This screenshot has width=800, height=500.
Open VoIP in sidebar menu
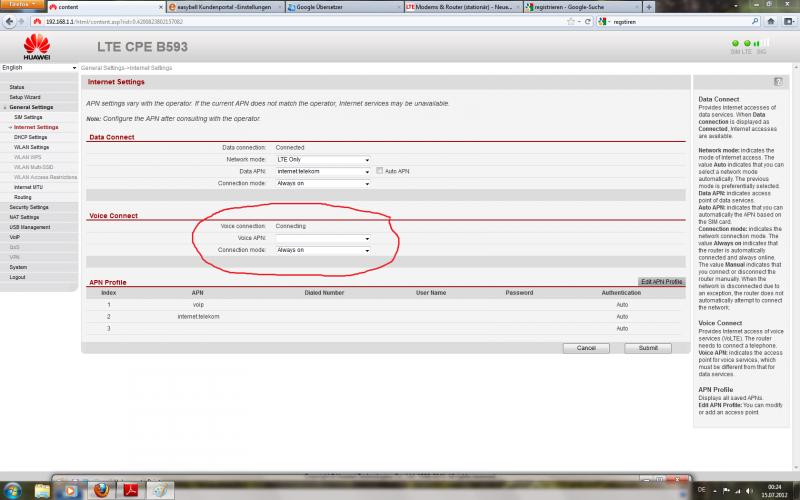point(14,237)
